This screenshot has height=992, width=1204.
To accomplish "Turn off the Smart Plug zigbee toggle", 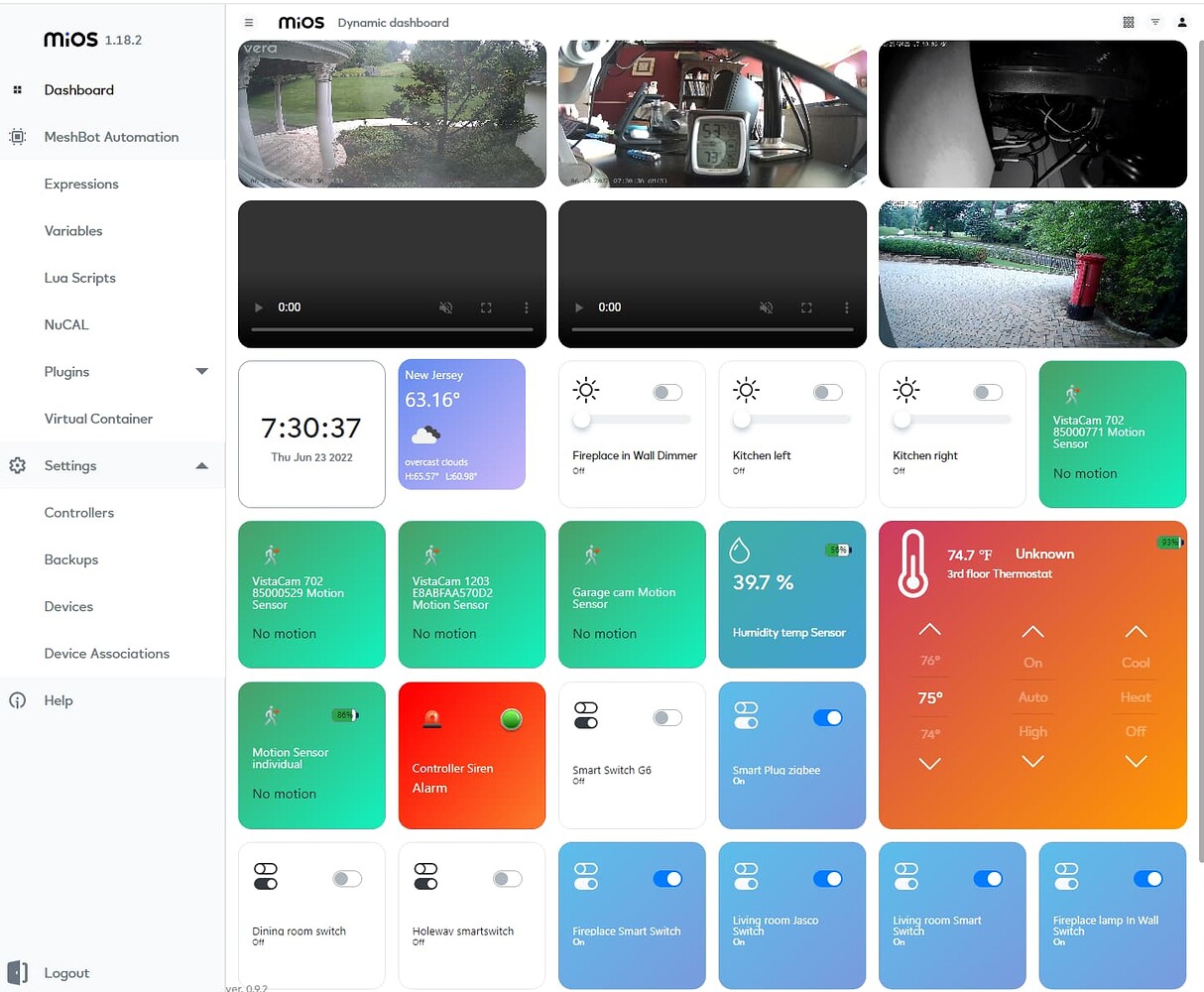I will click(x=828, y=717).
